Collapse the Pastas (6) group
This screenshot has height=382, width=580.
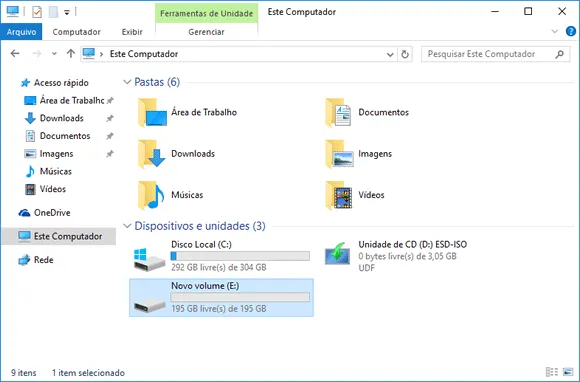pyautogui.click(x=127, y=82)
